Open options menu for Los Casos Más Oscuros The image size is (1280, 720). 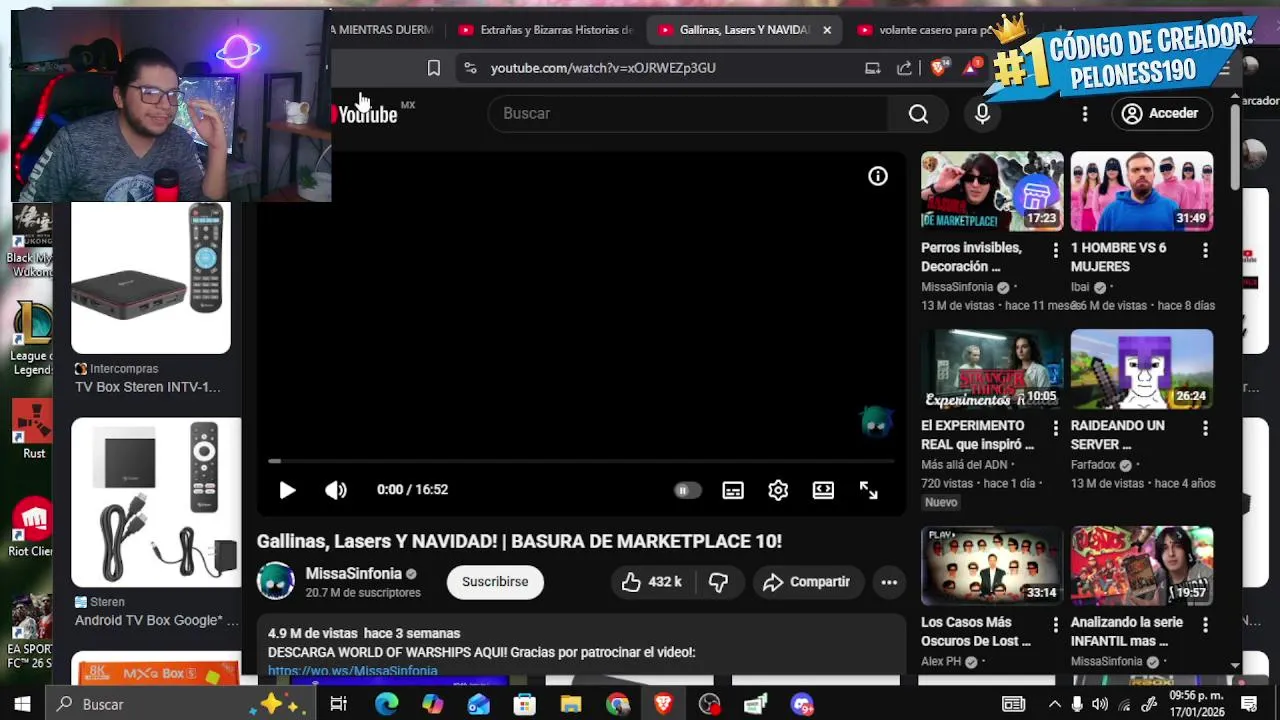tap(1055, 625)
